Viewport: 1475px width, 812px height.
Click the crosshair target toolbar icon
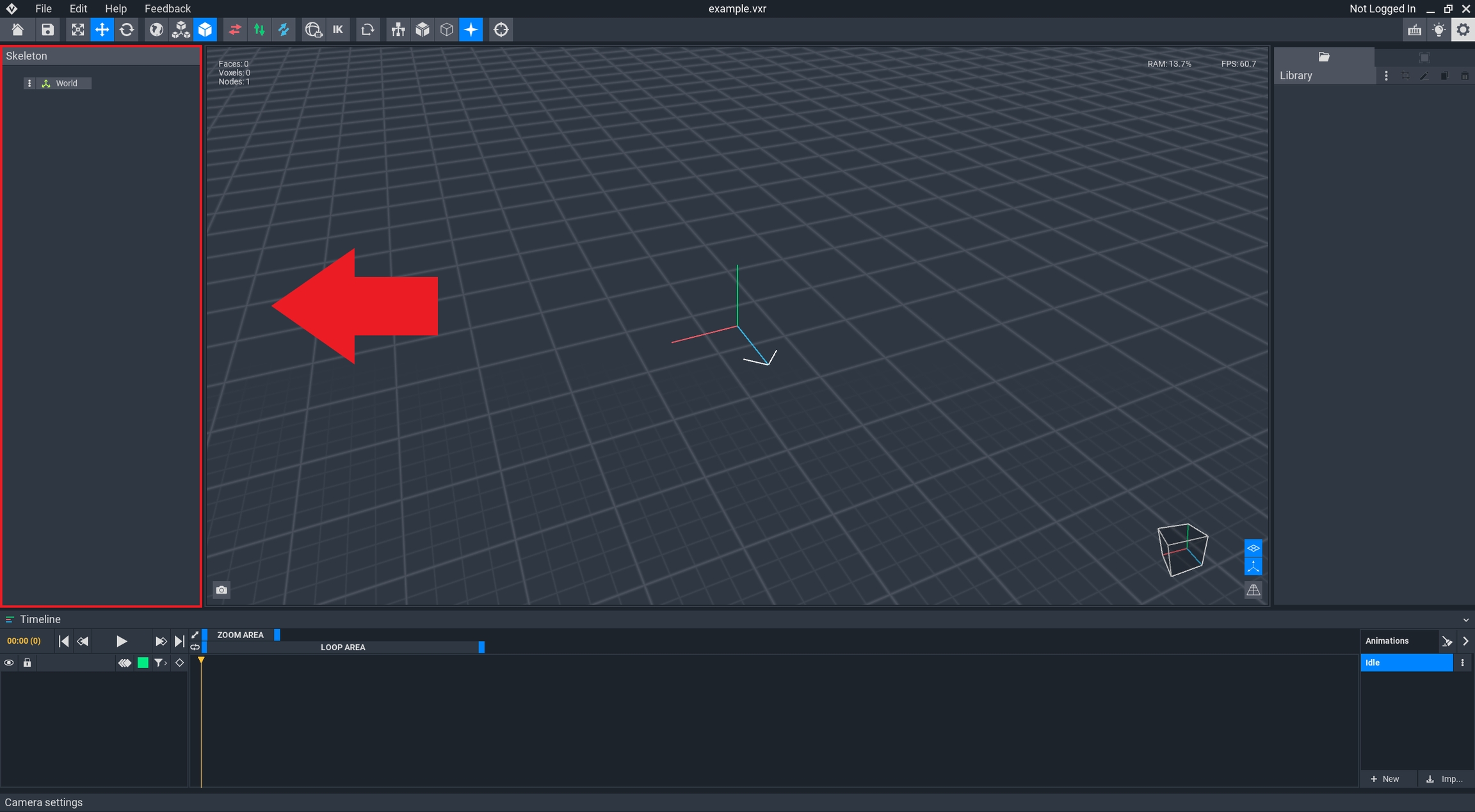click(501, 29)
